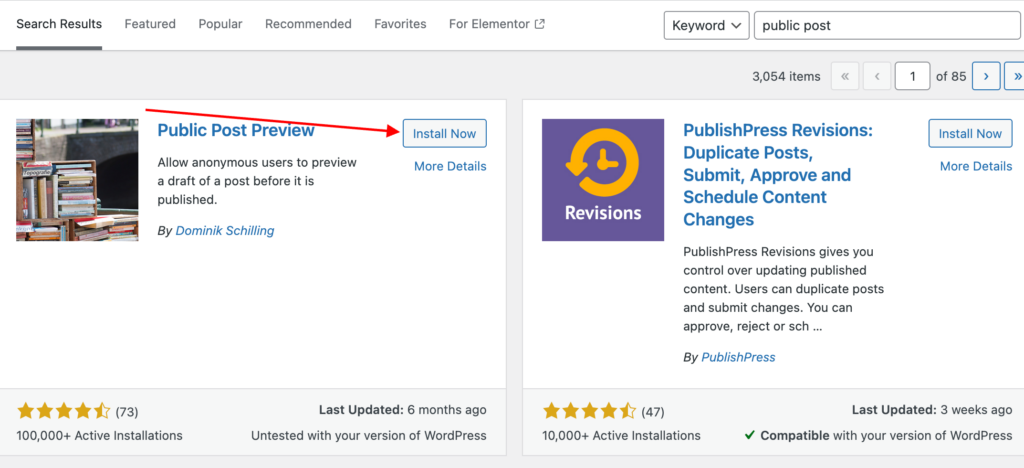Open the Recommended plugins tab
The height and width of the screenshot is (468, 1024).
(x=308, y=24)
